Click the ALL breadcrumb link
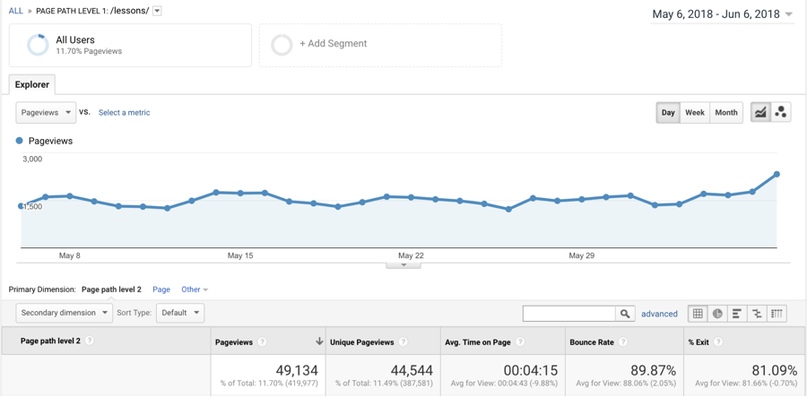807x397 pixels. click(x=16, y=11)
